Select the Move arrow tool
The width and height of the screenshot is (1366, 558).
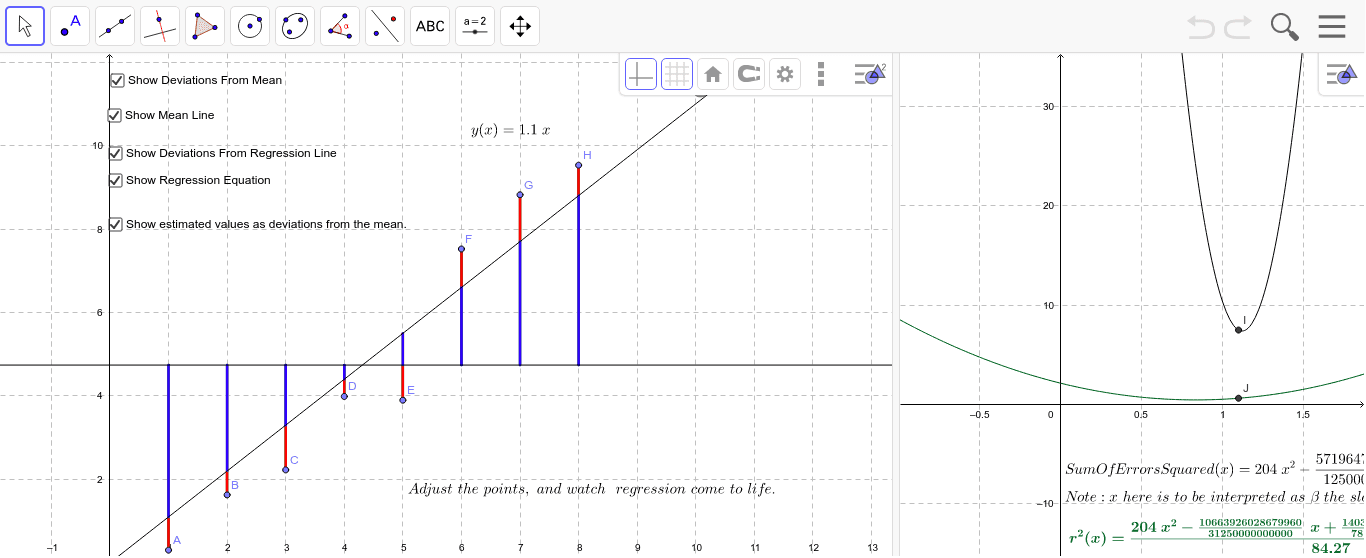(x=25, y=26)
